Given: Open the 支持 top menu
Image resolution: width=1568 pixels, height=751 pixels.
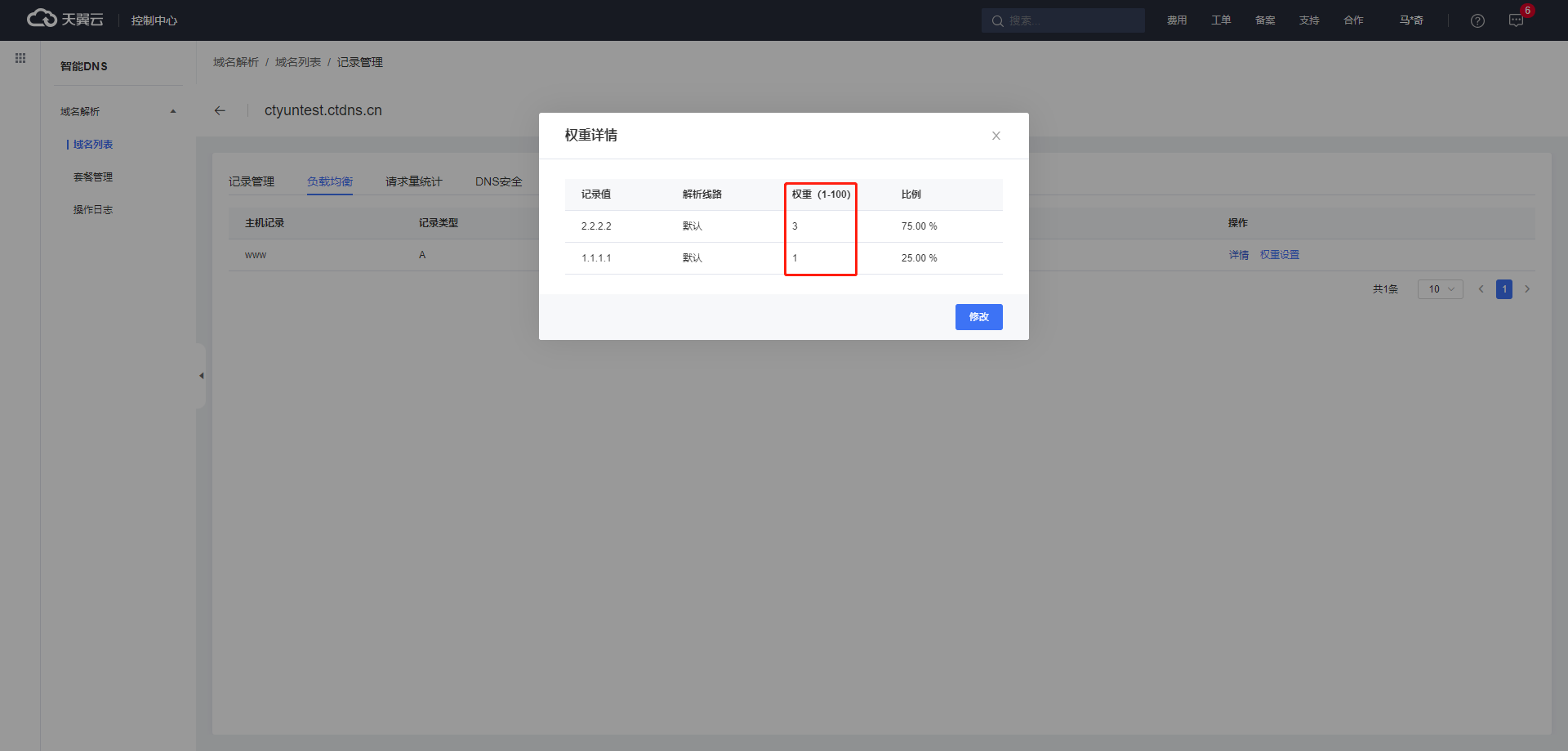Looking at the screenshot, I should [1309, 20].
